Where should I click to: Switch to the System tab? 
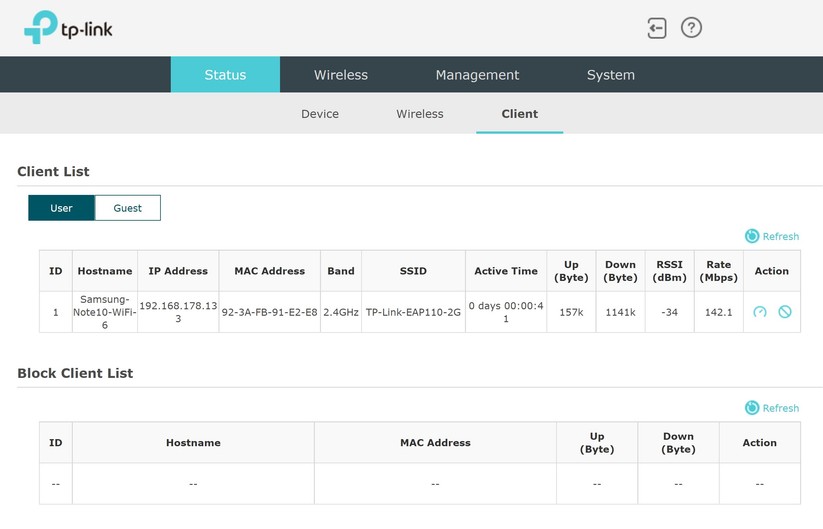coord(610,75)
